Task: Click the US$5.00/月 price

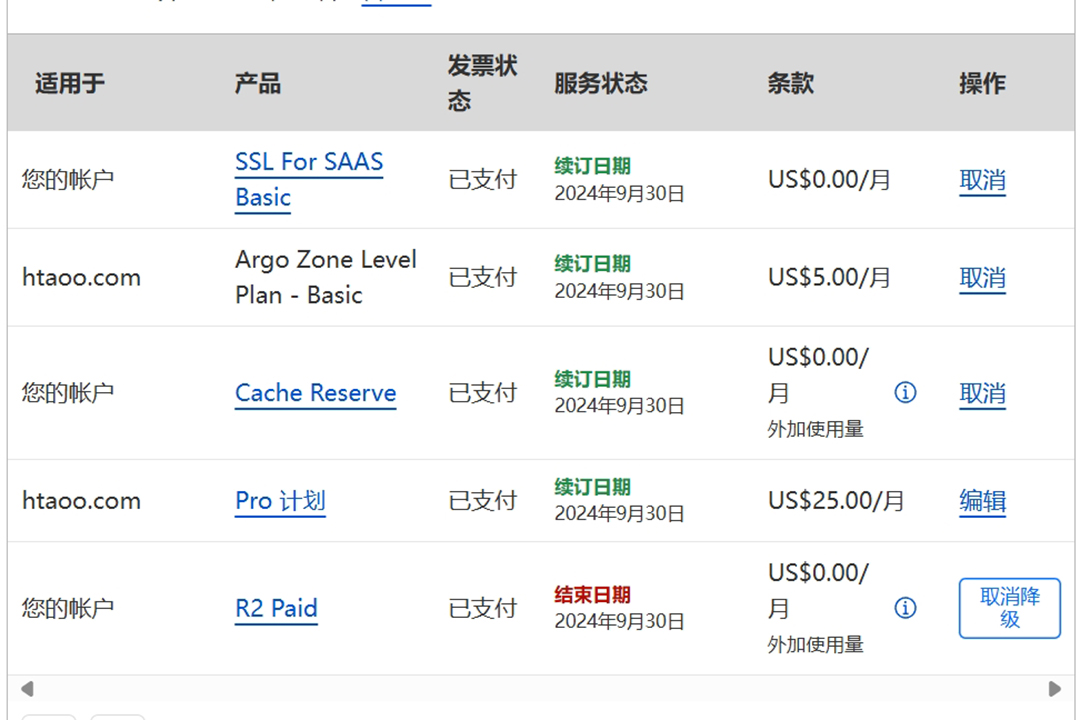Action: pos(829,278)
